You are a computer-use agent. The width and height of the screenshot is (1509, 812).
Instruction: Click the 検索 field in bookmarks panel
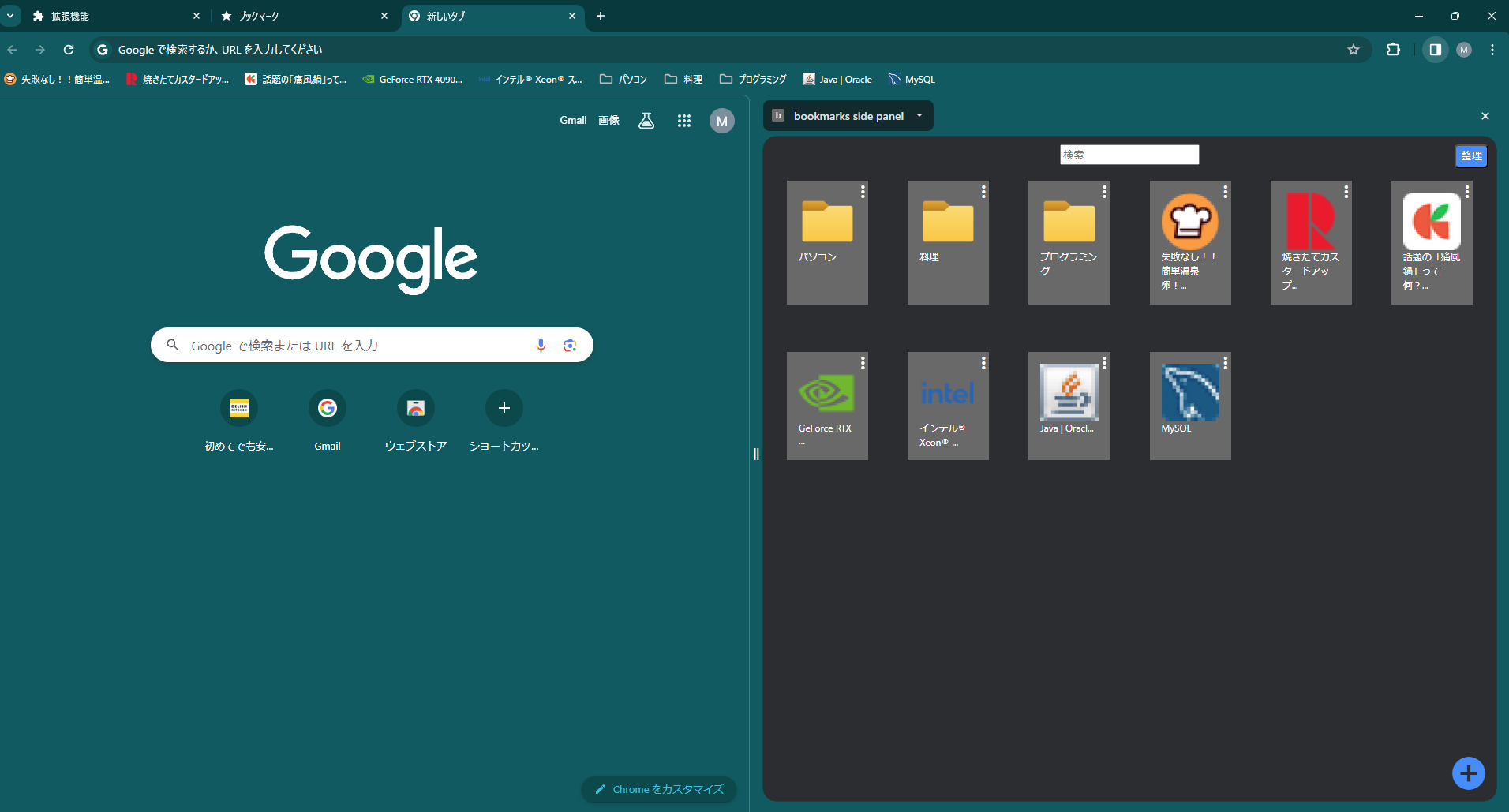click(x=1129, y=155)
